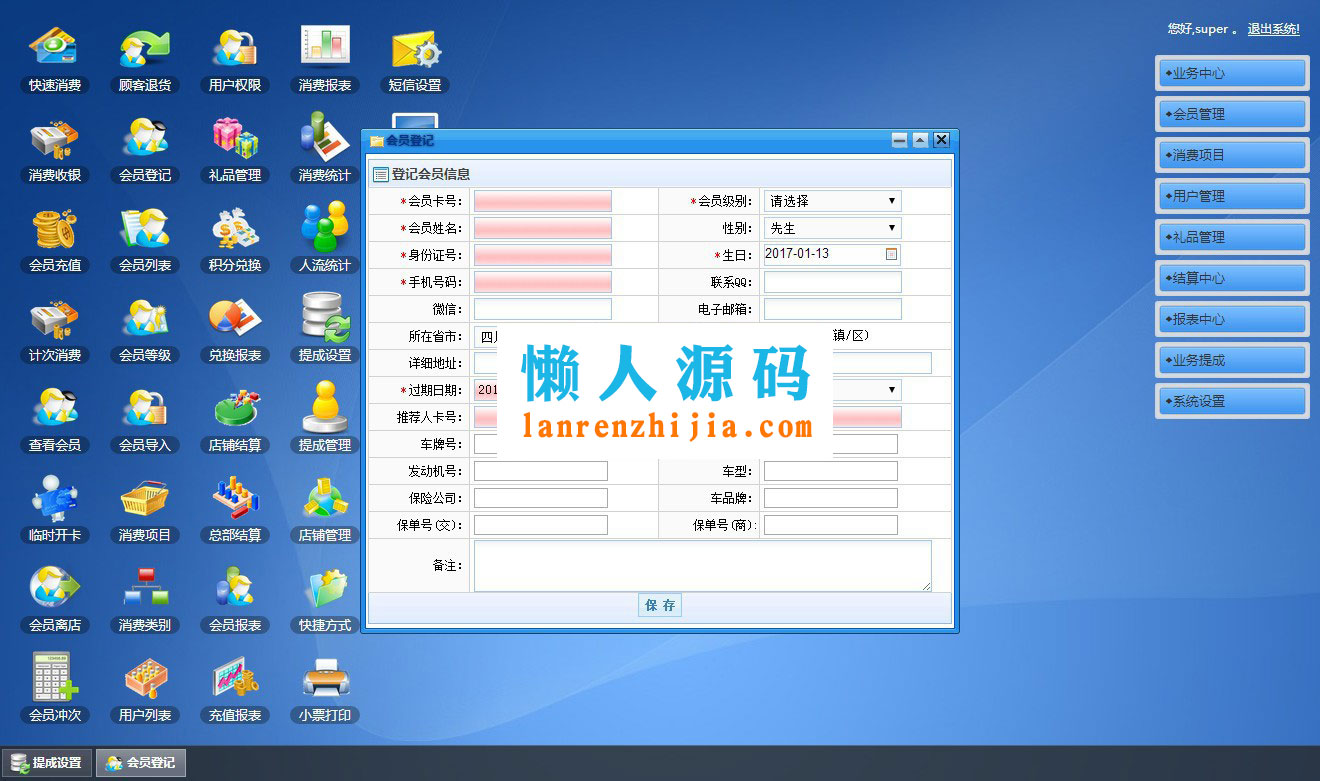The image size is (1320, 781).
Task: Open the 人流统计 people icon
Action: 325,240
